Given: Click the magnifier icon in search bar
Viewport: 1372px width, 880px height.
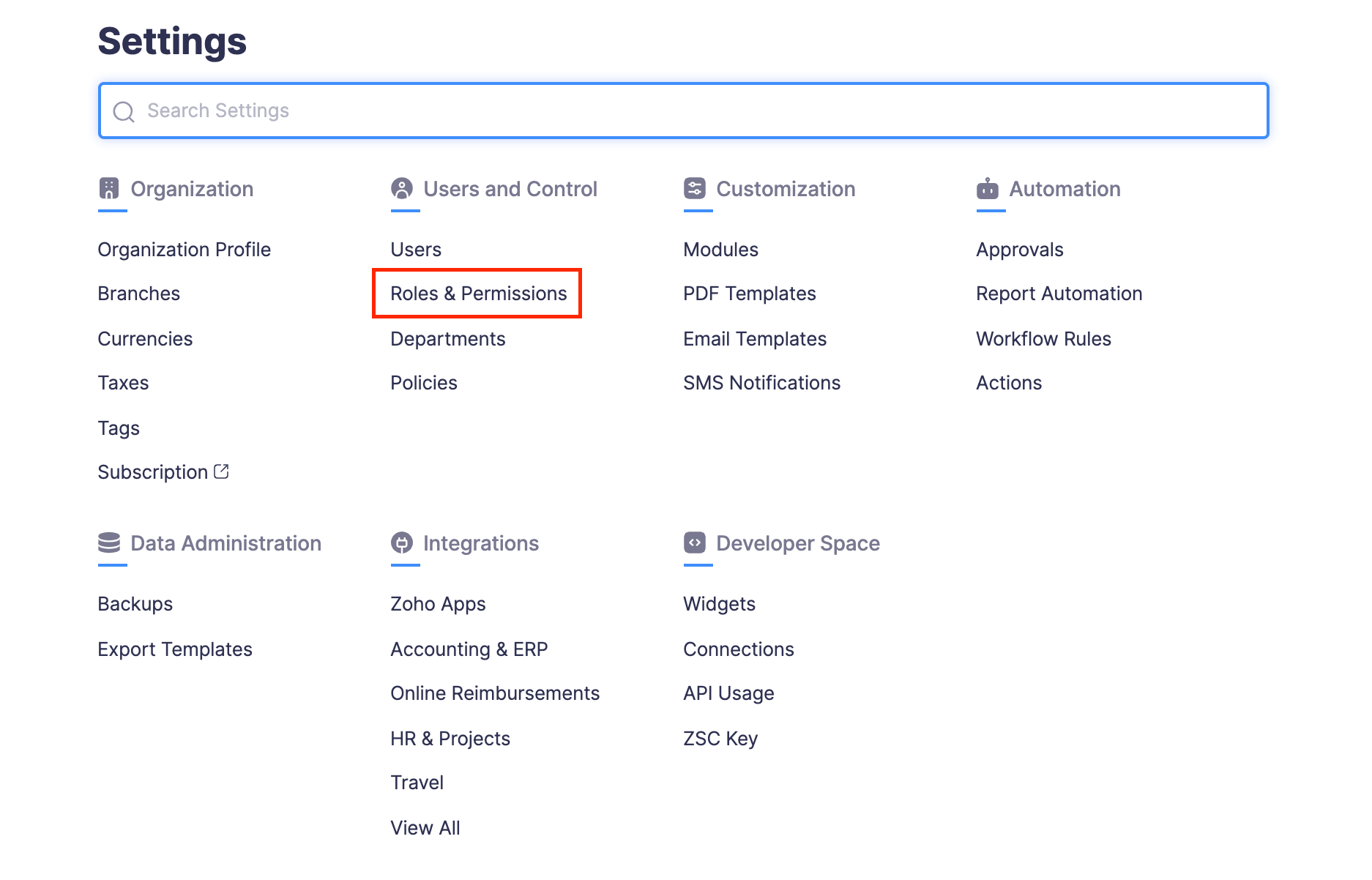Looking at the screenshot, I should coord(124,111).
